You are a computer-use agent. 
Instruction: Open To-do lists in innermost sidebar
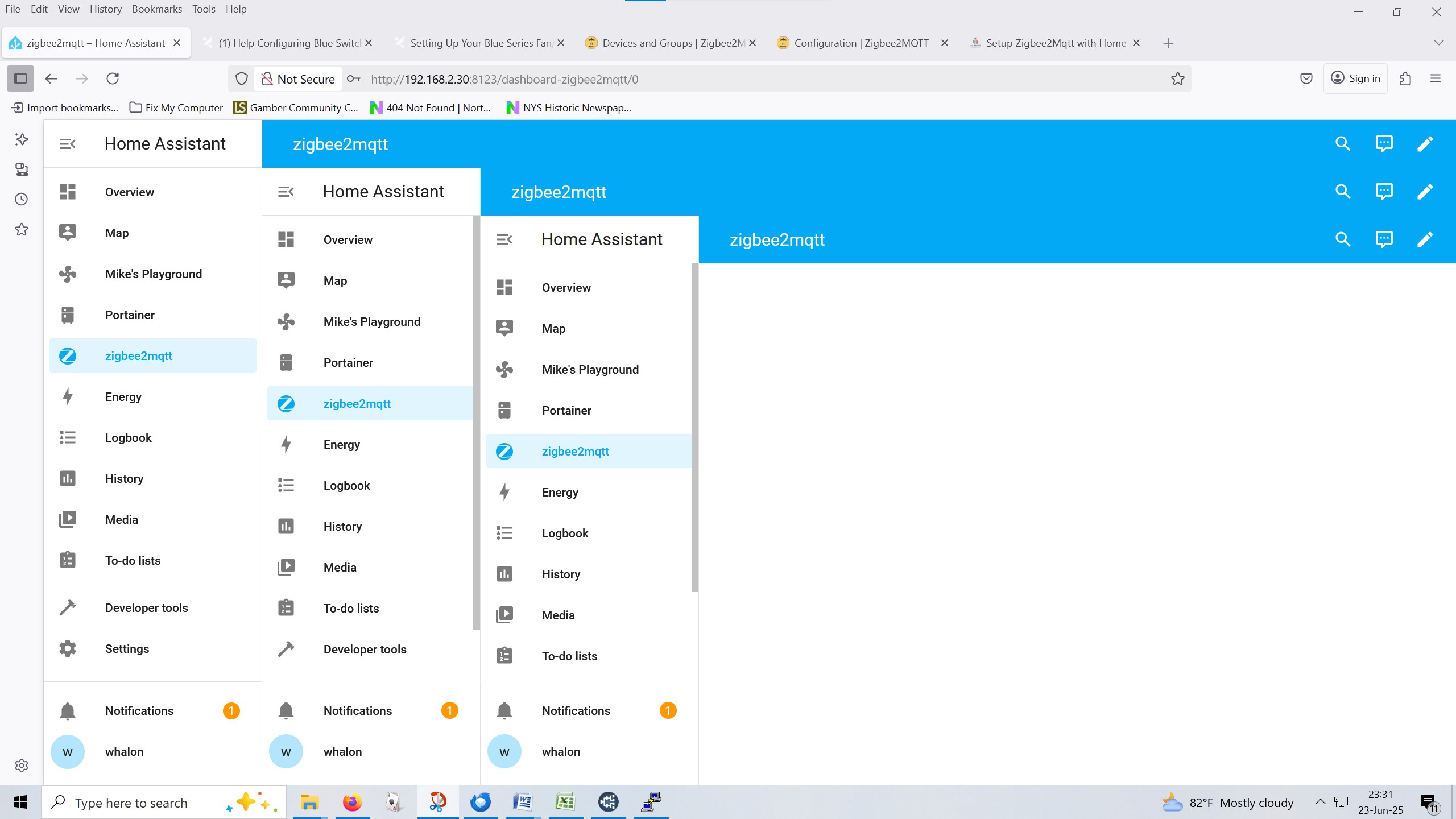point(588,656)
